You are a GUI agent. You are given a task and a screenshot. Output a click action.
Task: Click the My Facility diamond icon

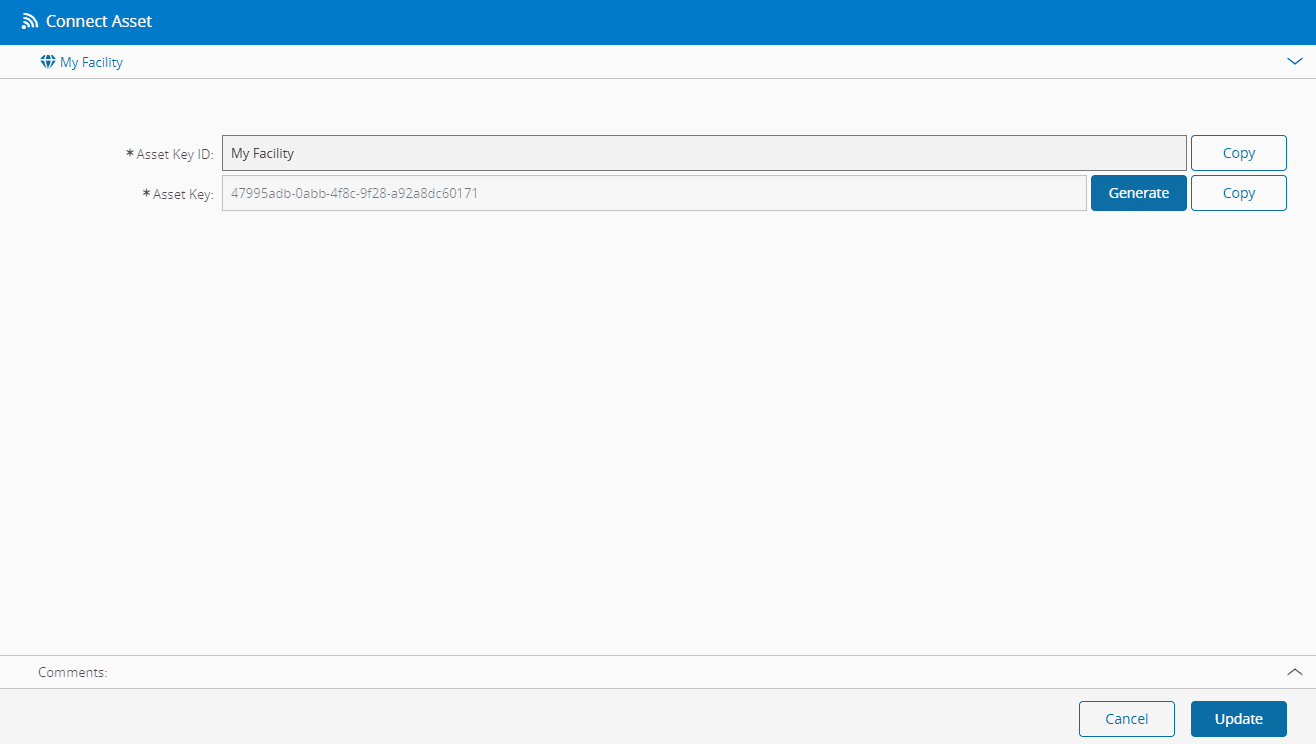pyautogui.click(x=48, y=62)
